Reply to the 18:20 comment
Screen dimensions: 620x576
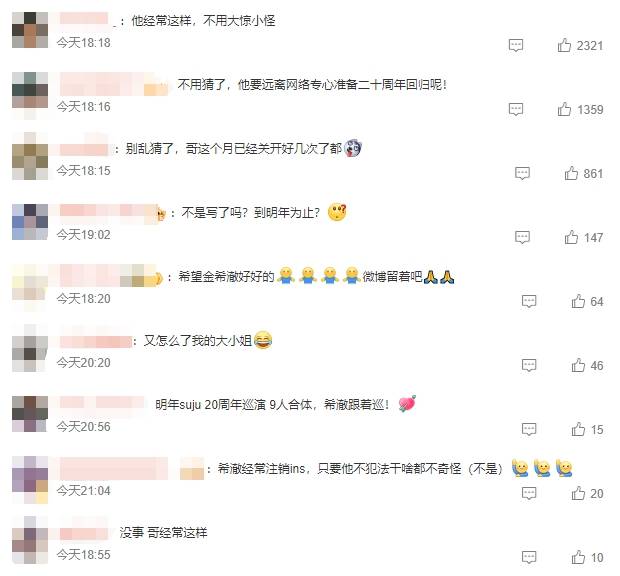point(529,301)
